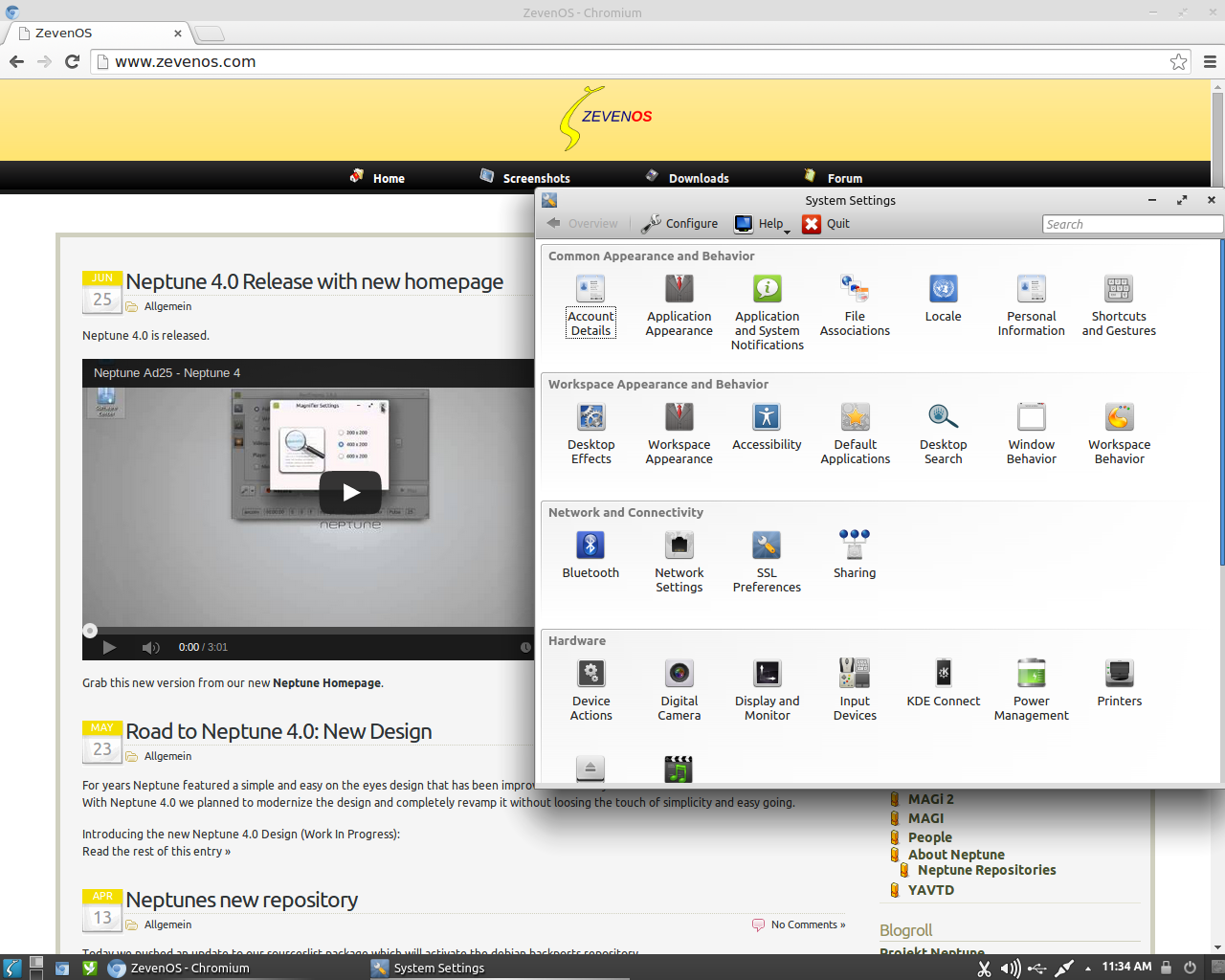The height and width of the screenshot is (980, 1225).
Task: Open Application and System Notifications
Action: [768, 312]
